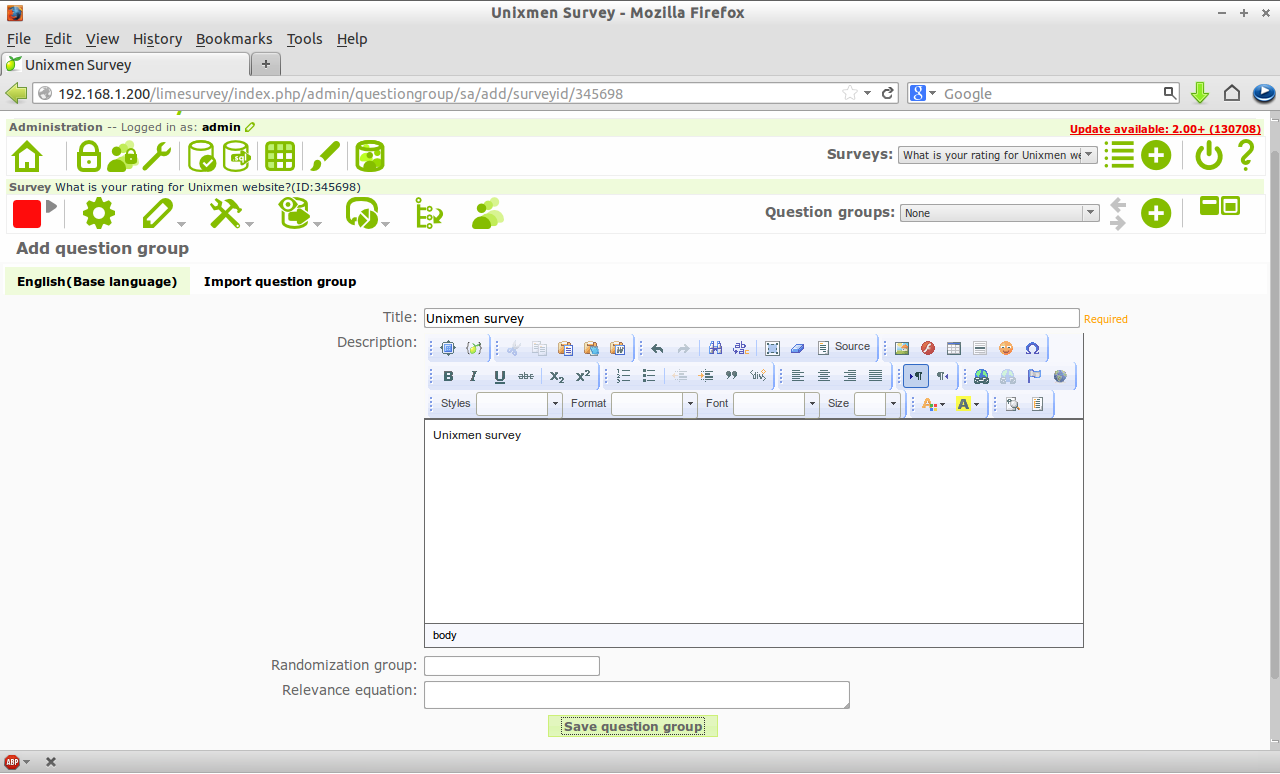Screen dimensions: 1280x774
Task: Open a new browser tab
Action: 266,64
